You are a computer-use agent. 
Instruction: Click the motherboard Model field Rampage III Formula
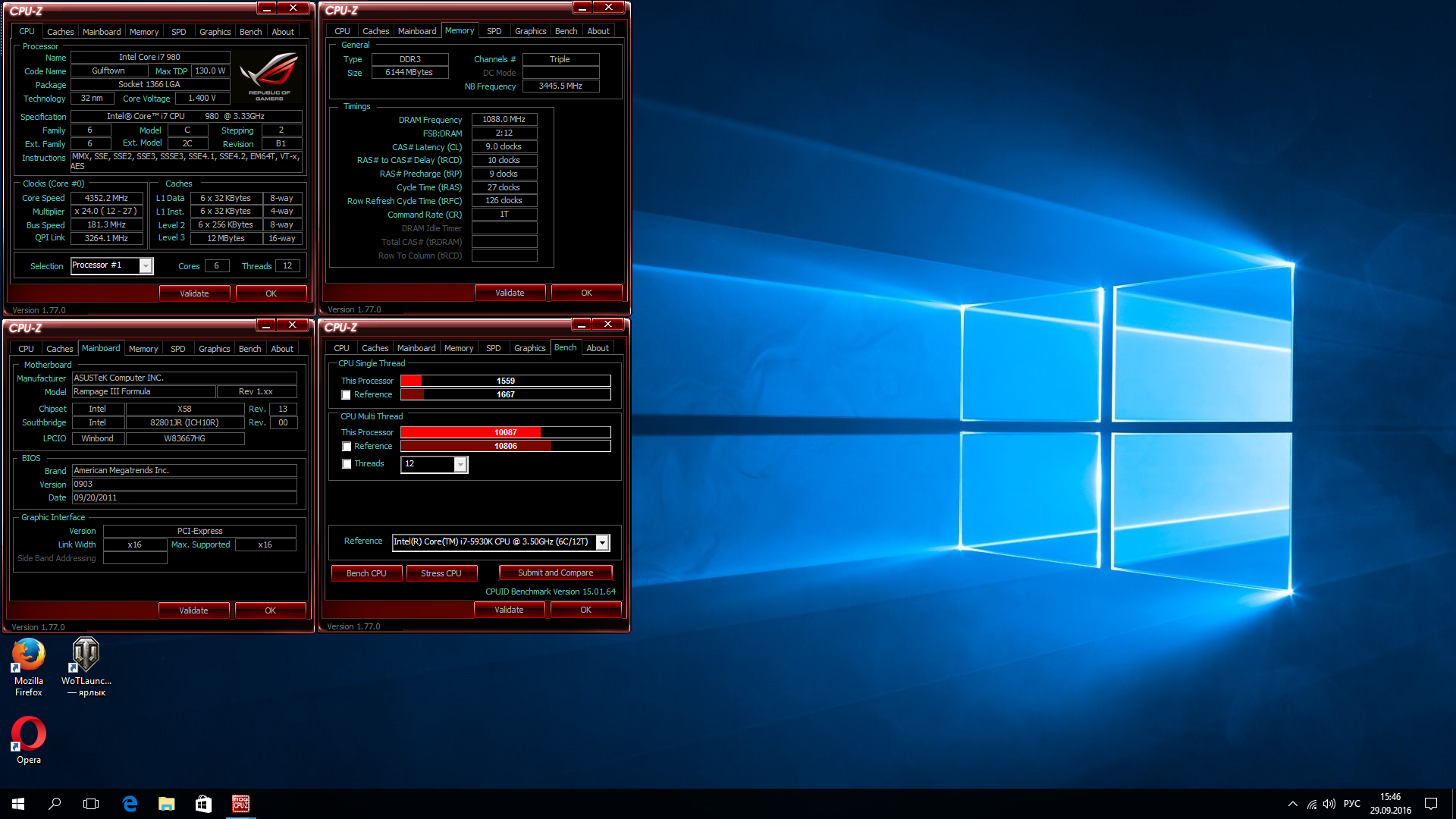[x=144, y=392]
